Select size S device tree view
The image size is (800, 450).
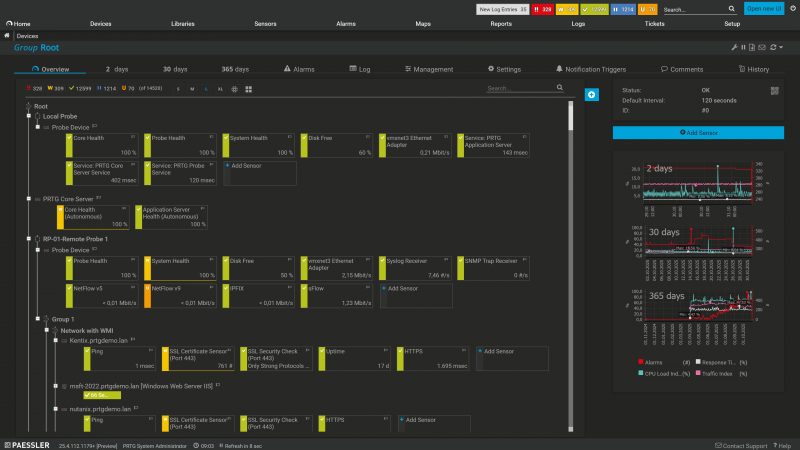178,89
